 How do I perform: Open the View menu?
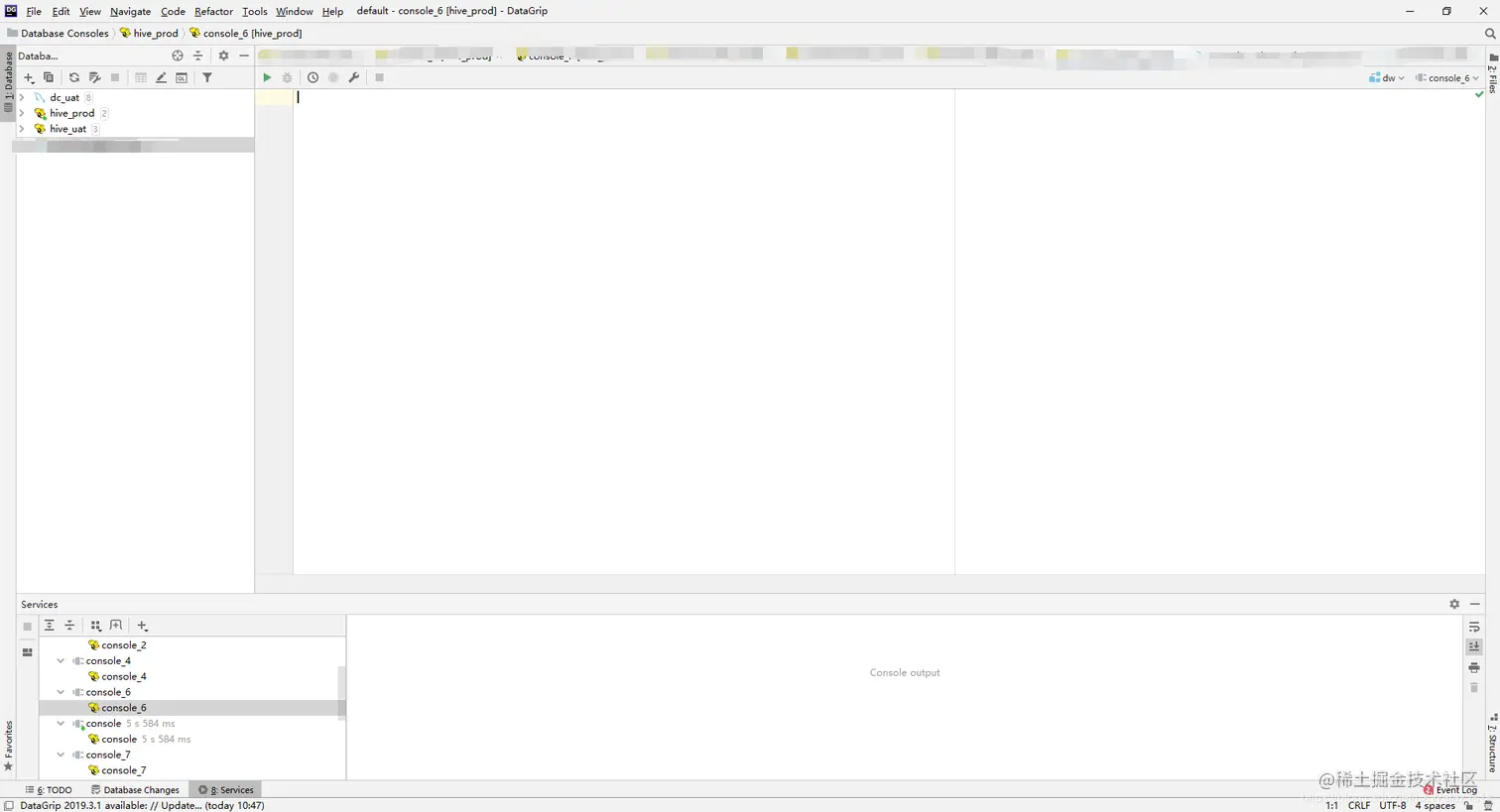pyautogui.click(x=90, y=11)
